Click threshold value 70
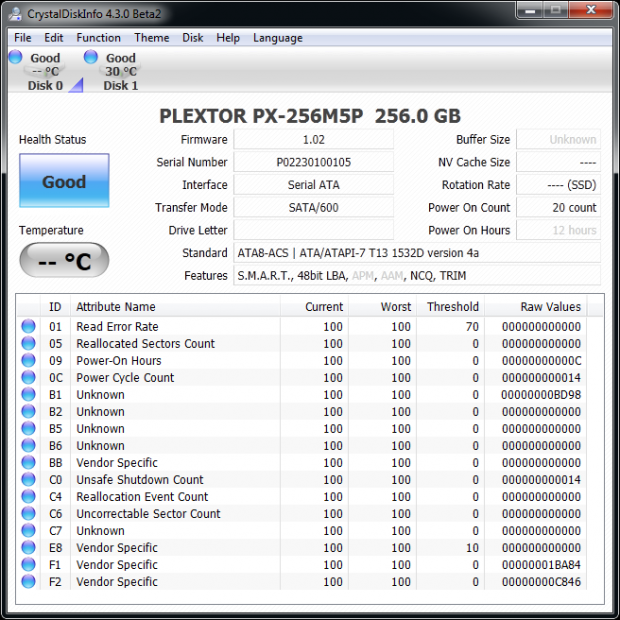Screen dimensions: 620x620 (472, 327)
